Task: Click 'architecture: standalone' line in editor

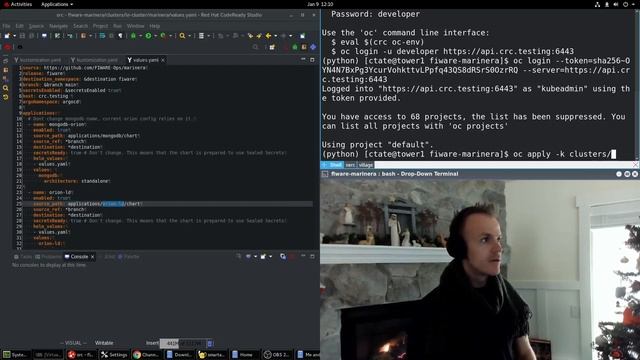Action: click(77, 181)
